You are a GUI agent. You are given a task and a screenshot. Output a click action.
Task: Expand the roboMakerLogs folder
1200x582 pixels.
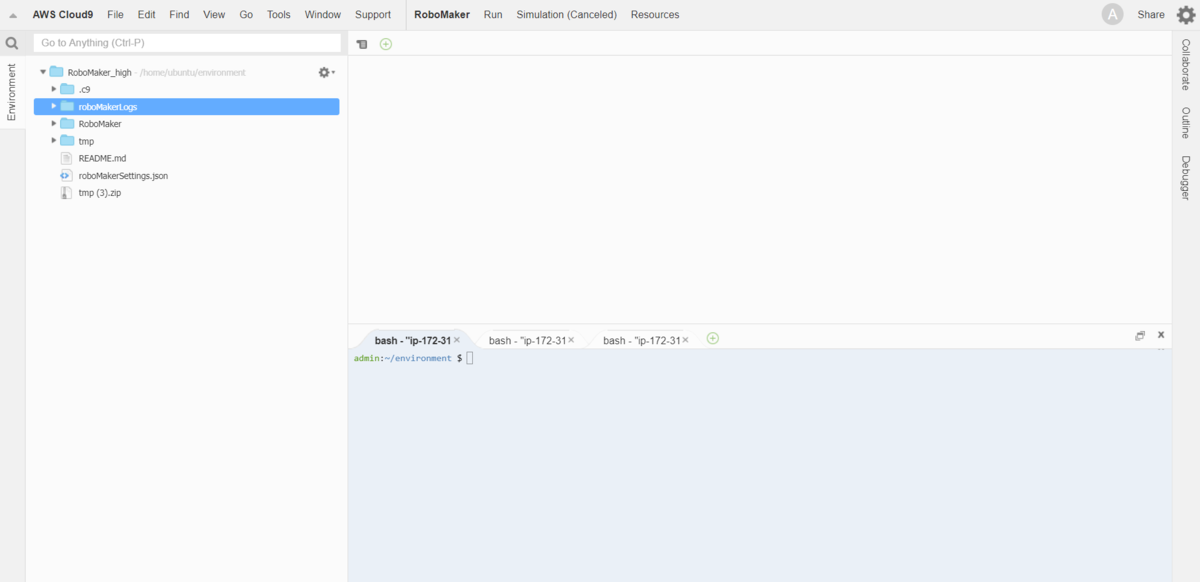pyautogui.click(x=54, y=106)
